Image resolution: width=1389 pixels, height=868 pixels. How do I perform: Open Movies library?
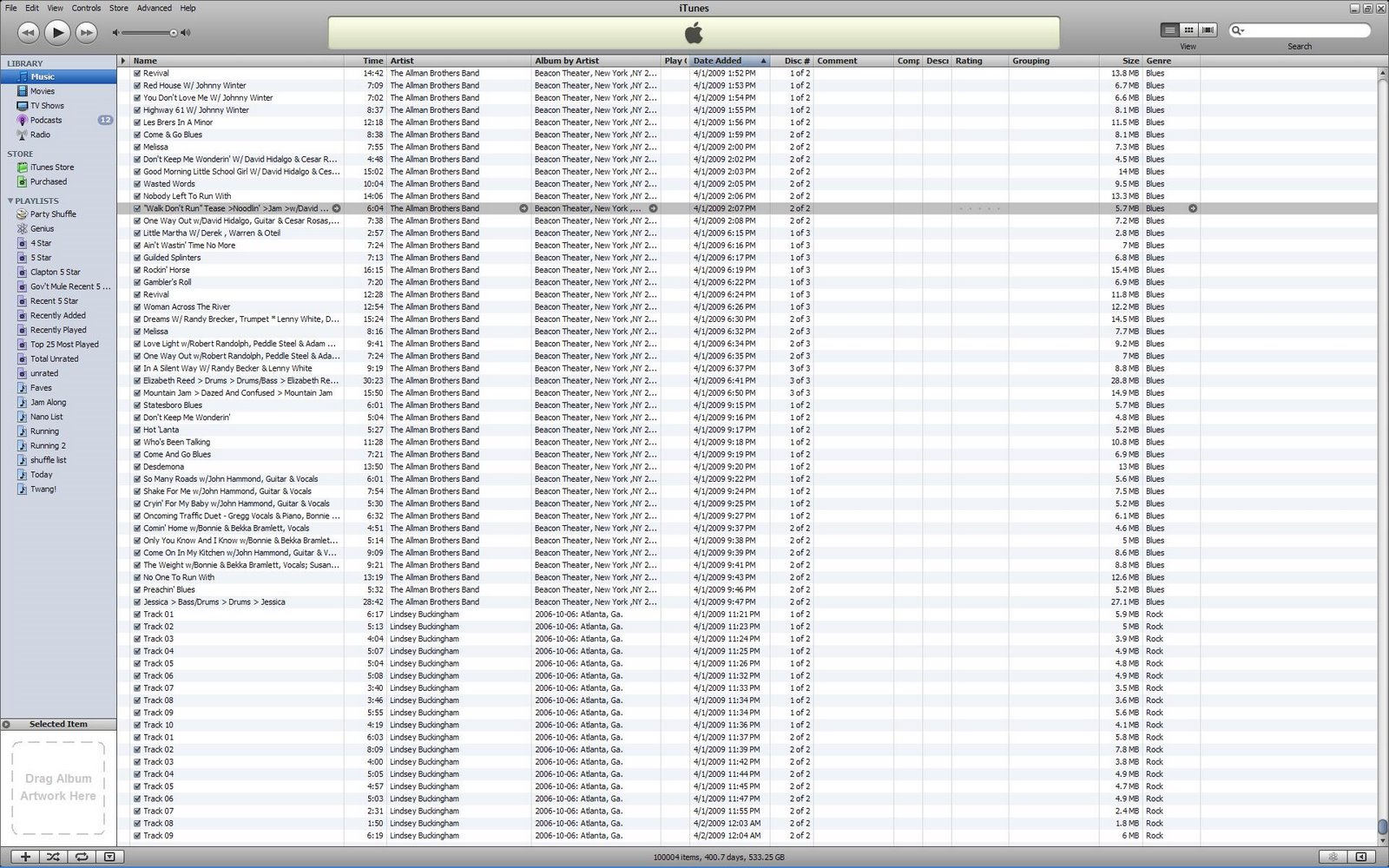click(58, 91)
